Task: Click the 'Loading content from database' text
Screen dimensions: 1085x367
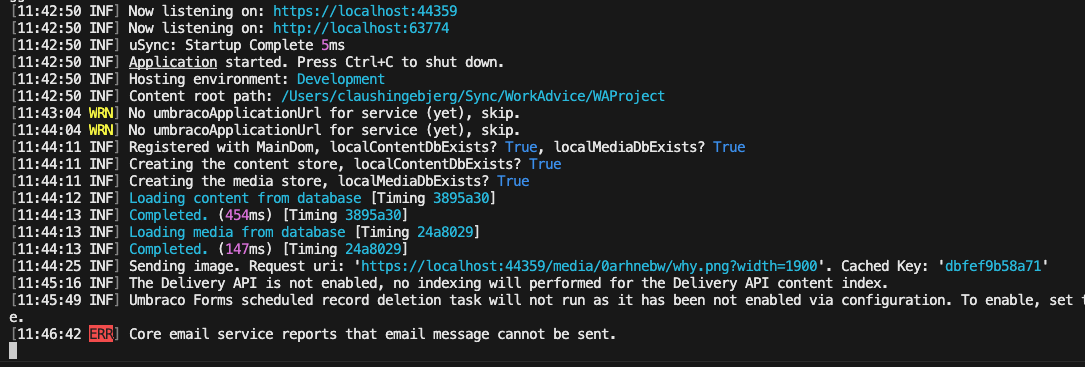Action: pyautogui.click(x=245, y=198)
